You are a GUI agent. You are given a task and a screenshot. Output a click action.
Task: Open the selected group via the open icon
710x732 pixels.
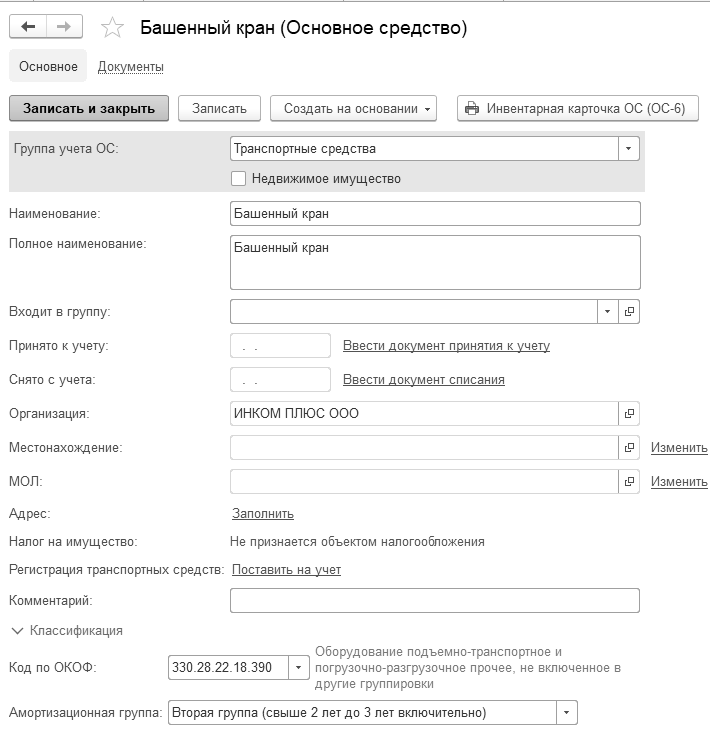(x=629, y=312)
